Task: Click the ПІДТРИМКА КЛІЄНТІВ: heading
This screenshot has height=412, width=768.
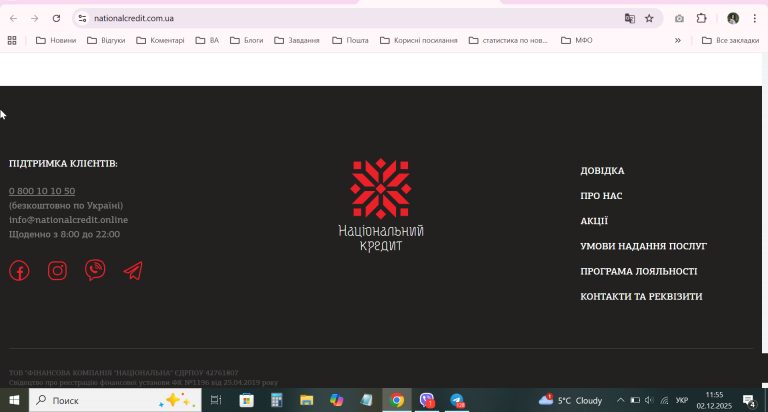Action: point(63,164)
